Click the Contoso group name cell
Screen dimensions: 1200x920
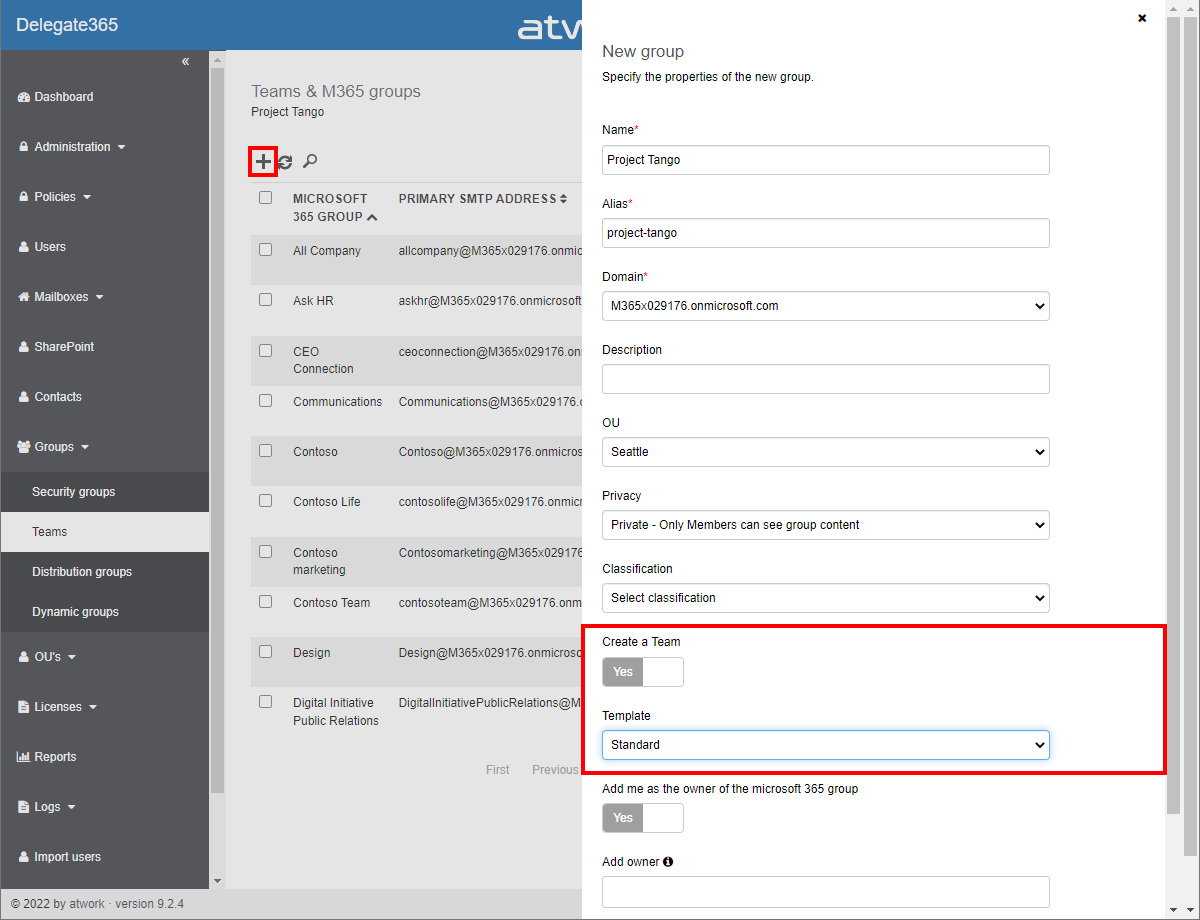pos(315,452)
